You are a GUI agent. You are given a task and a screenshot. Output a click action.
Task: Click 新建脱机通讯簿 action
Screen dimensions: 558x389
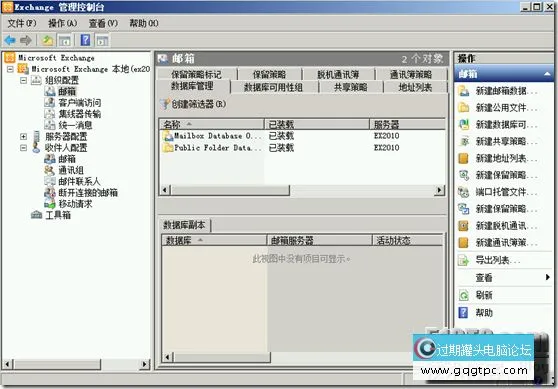pyautogui.click(x=498, y=226)
